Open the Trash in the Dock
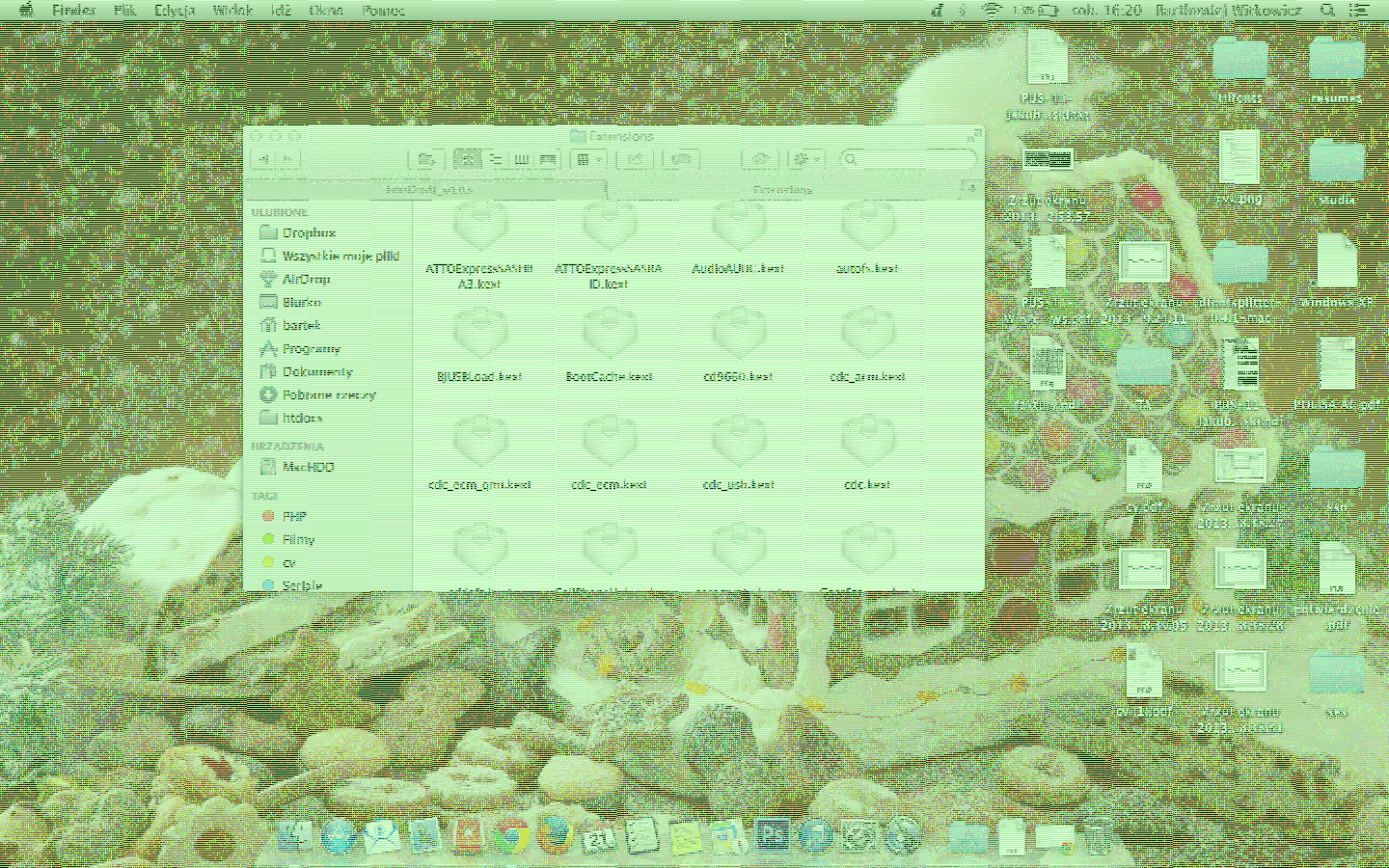The height and width of the screenshot is (868, 1389). 1096,835
